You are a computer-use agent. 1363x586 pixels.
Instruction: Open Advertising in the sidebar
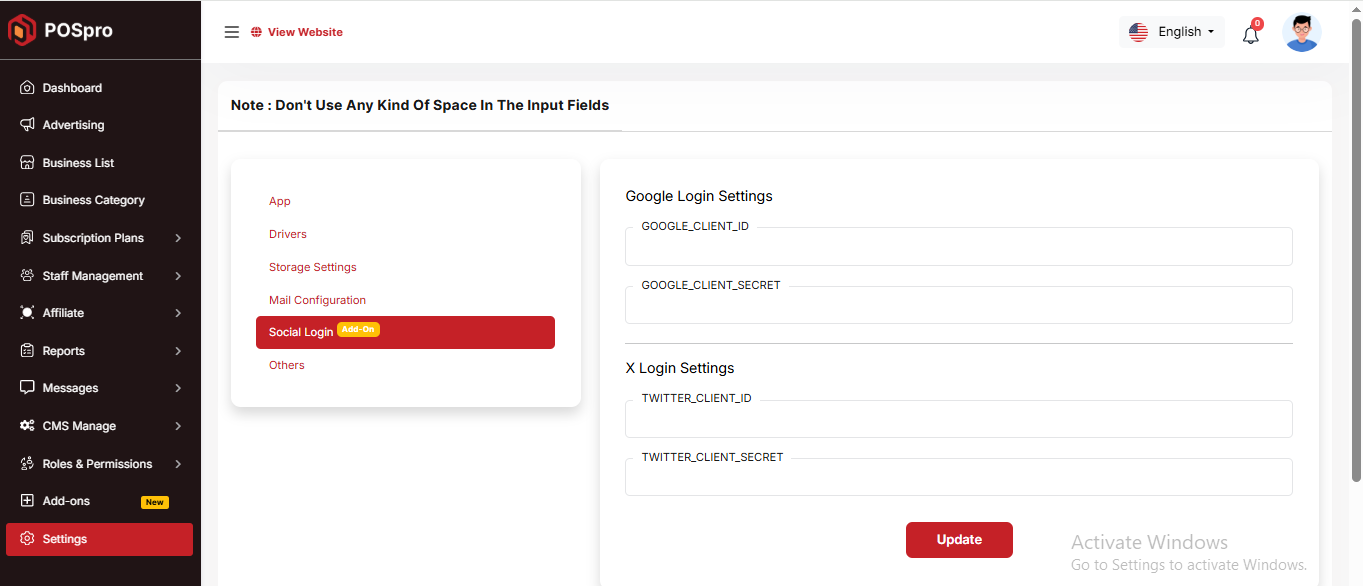(x=73, y=125)
